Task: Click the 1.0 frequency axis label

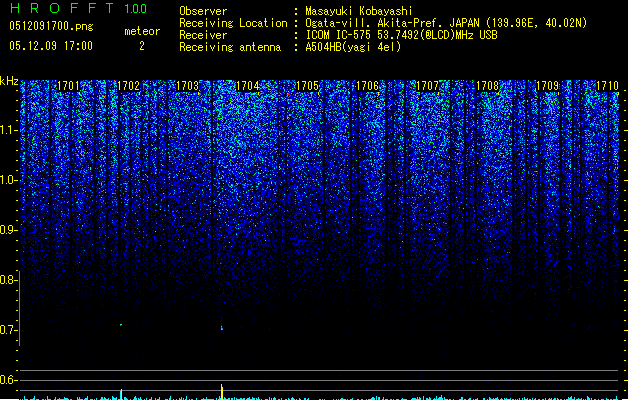Action: 8,180
